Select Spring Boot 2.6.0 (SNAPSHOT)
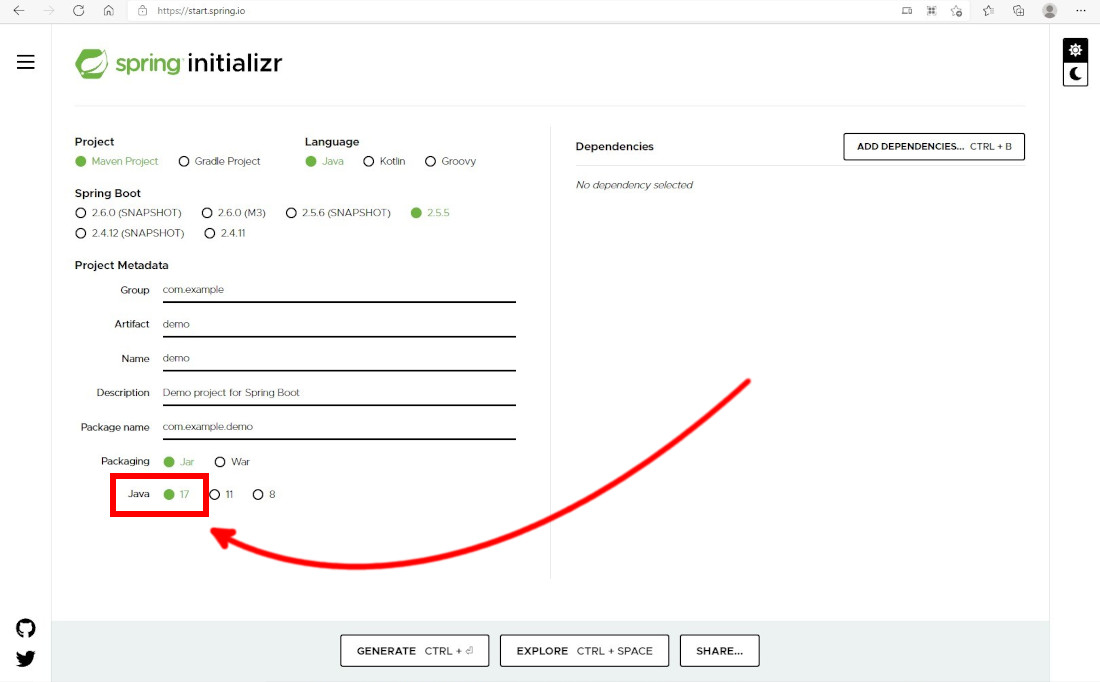 [81, 213]
